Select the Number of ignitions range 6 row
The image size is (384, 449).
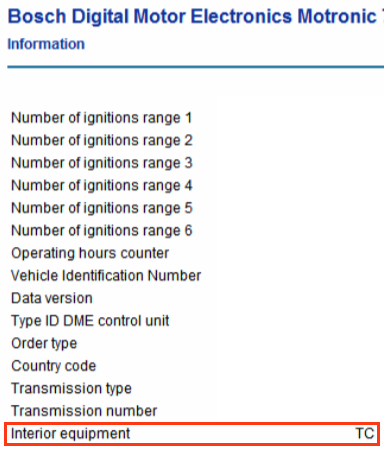pyautogui.click(x=194, y=231)
